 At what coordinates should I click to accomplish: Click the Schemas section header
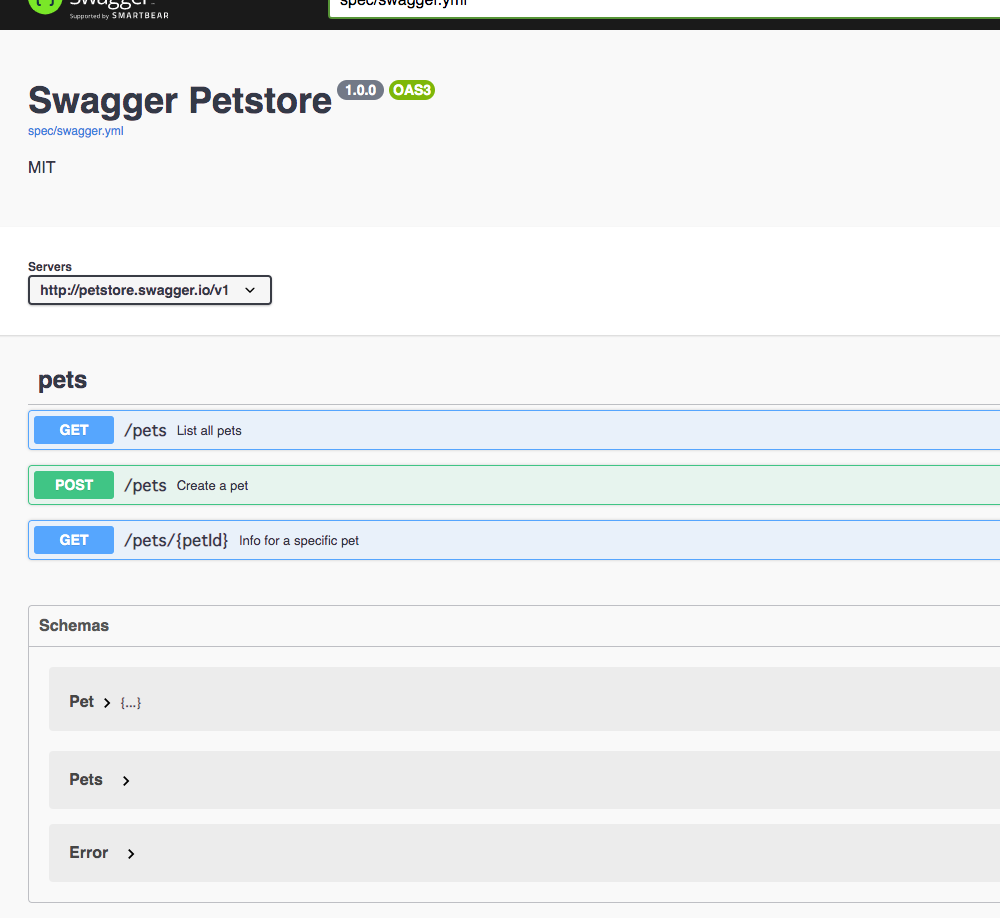tap(73, 625)
